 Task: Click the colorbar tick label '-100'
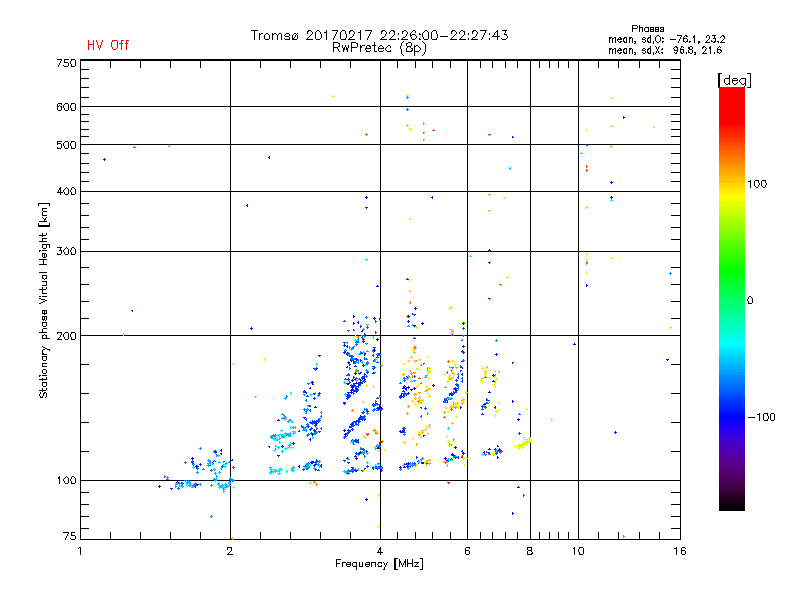pyautogui.click(x=761, y=417)
